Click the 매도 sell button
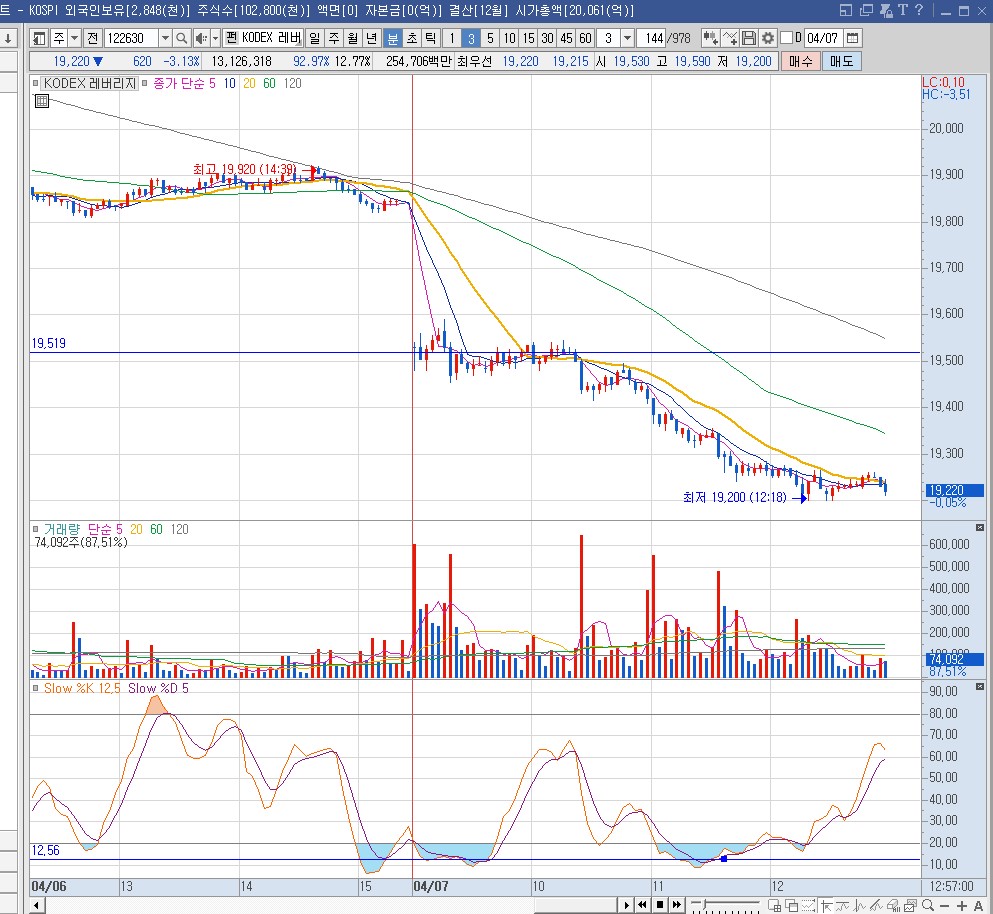 click(x=841, y=61)
